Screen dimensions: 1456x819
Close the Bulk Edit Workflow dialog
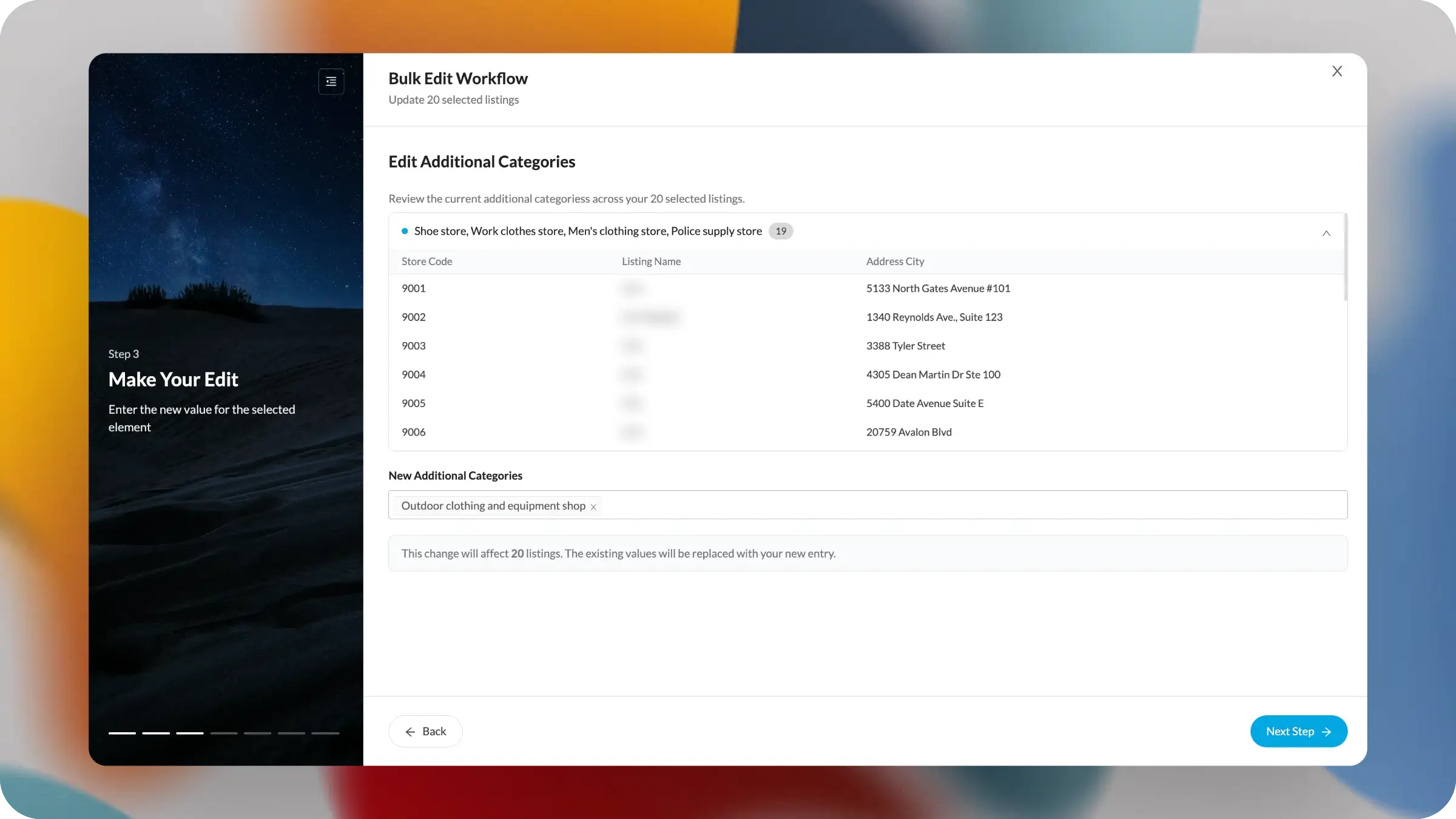[x=1336, y=72]
